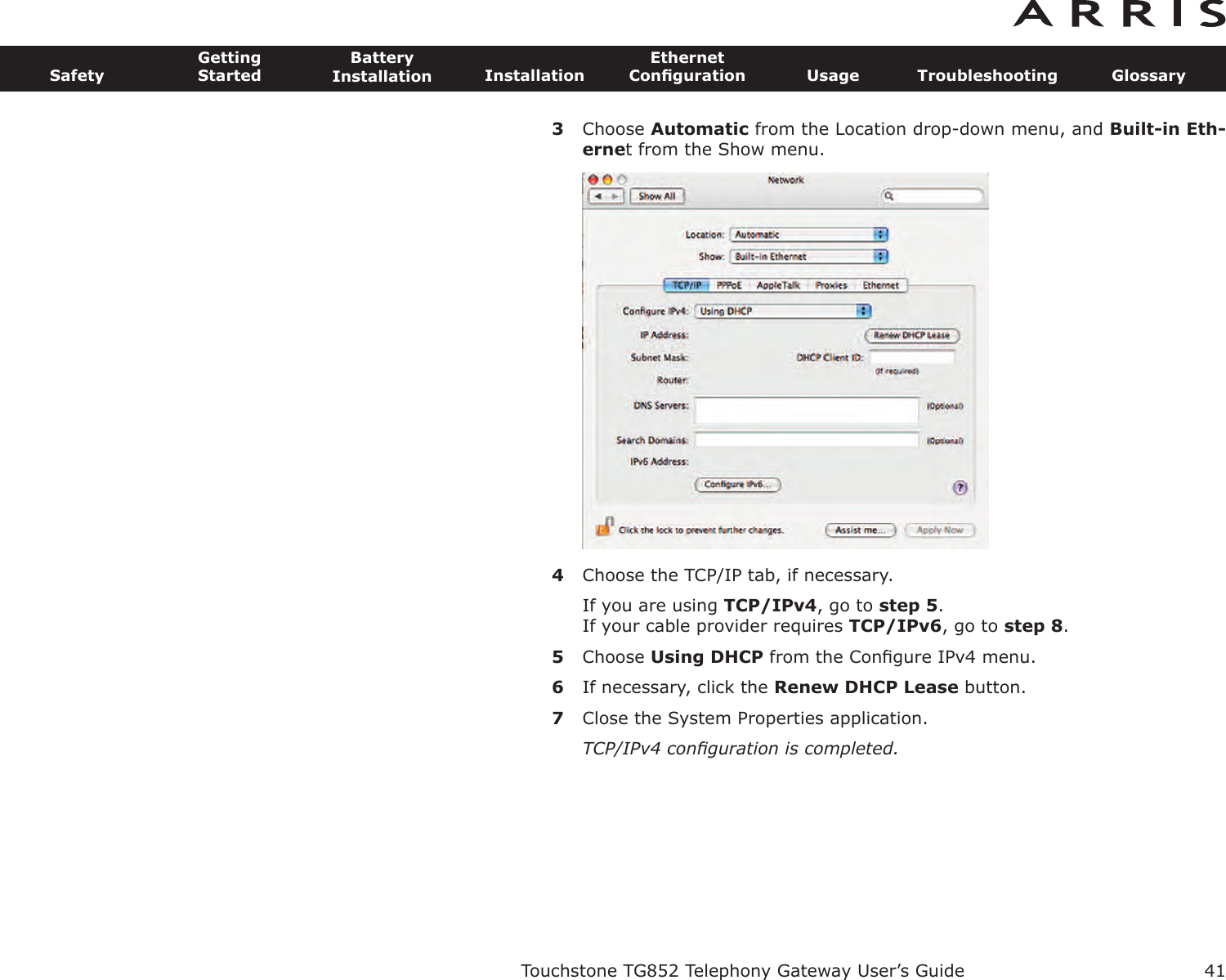Open the Troubleshooting section
Image resolution: width=1226 pixels, height=980 pixels.
(x=987, y=75)
